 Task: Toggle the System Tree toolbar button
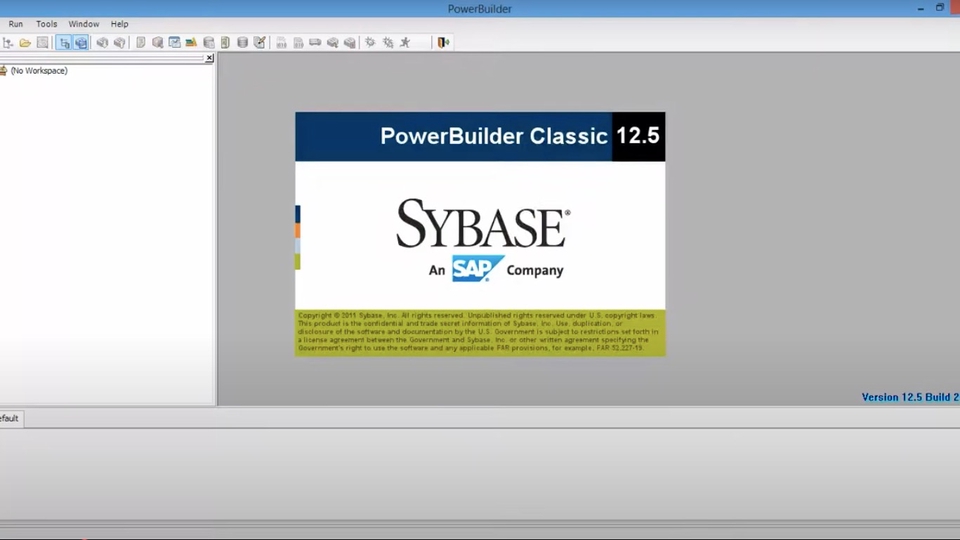pyautogui.click(x=64, y=43)
